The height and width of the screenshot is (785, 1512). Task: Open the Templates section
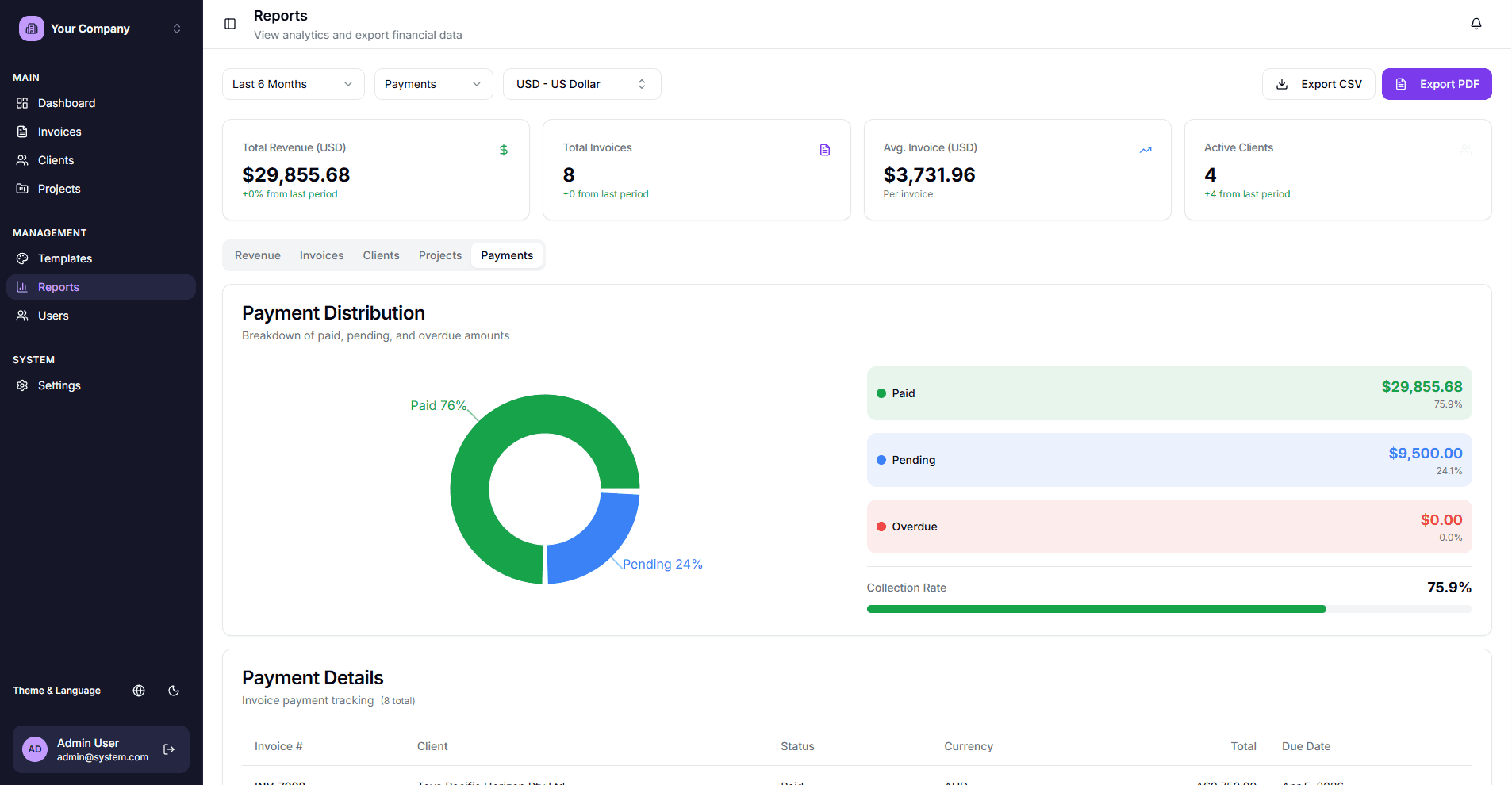[65, 258]
